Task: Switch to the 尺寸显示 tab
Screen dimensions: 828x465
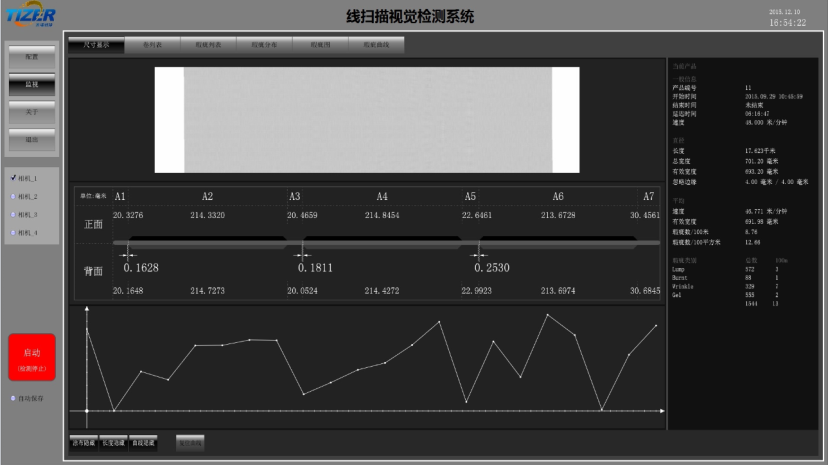Action: click(97, 45)
